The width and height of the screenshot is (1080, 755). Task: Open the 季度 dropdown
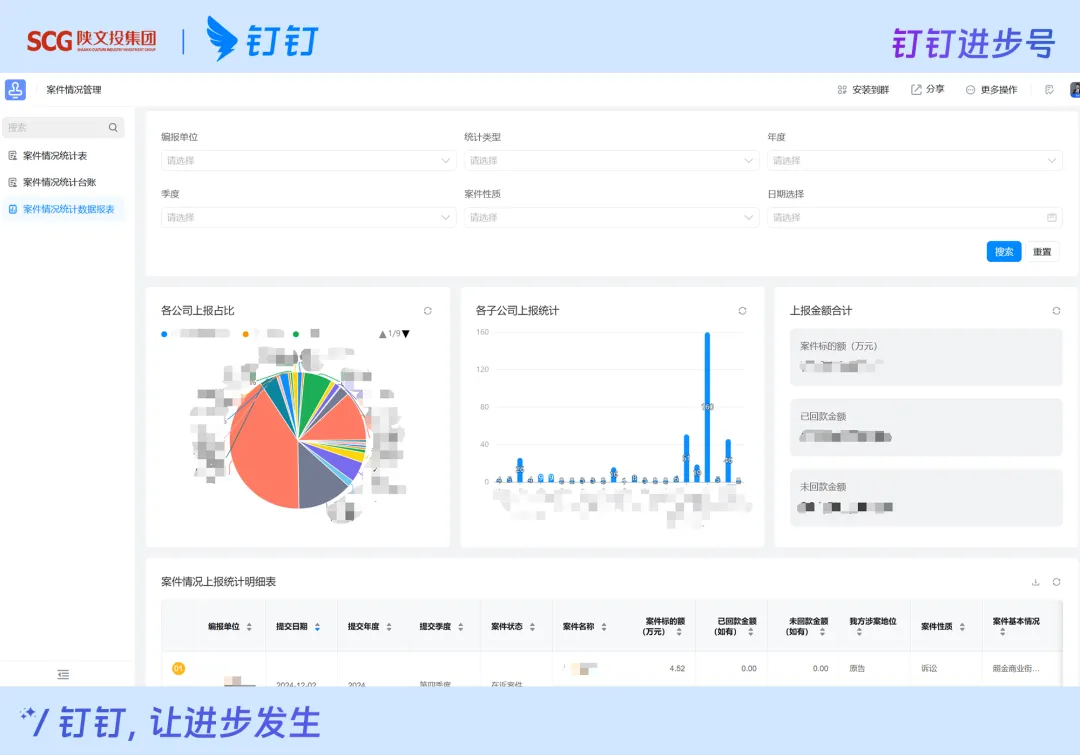pos(308,218)
